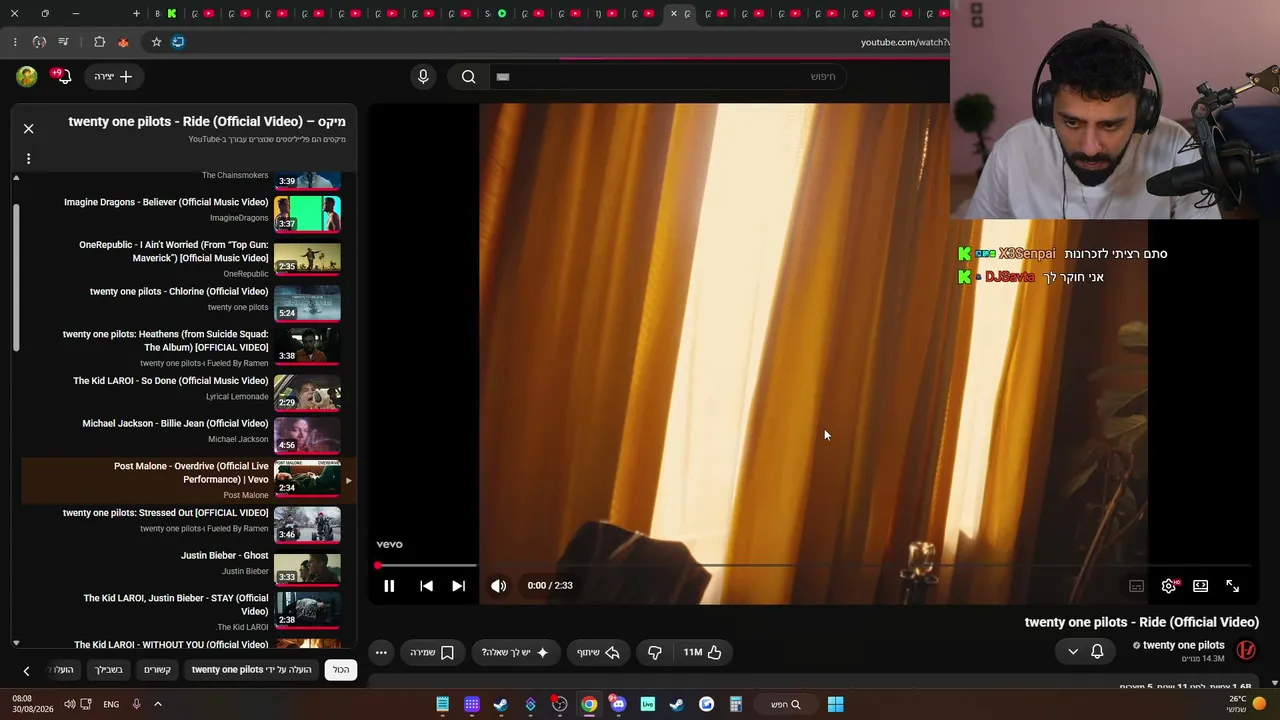1280x720 pixels.
Task: Open the twenty one pilots channel avatar
Action: pyautogui.click(x=1246, y=650)
